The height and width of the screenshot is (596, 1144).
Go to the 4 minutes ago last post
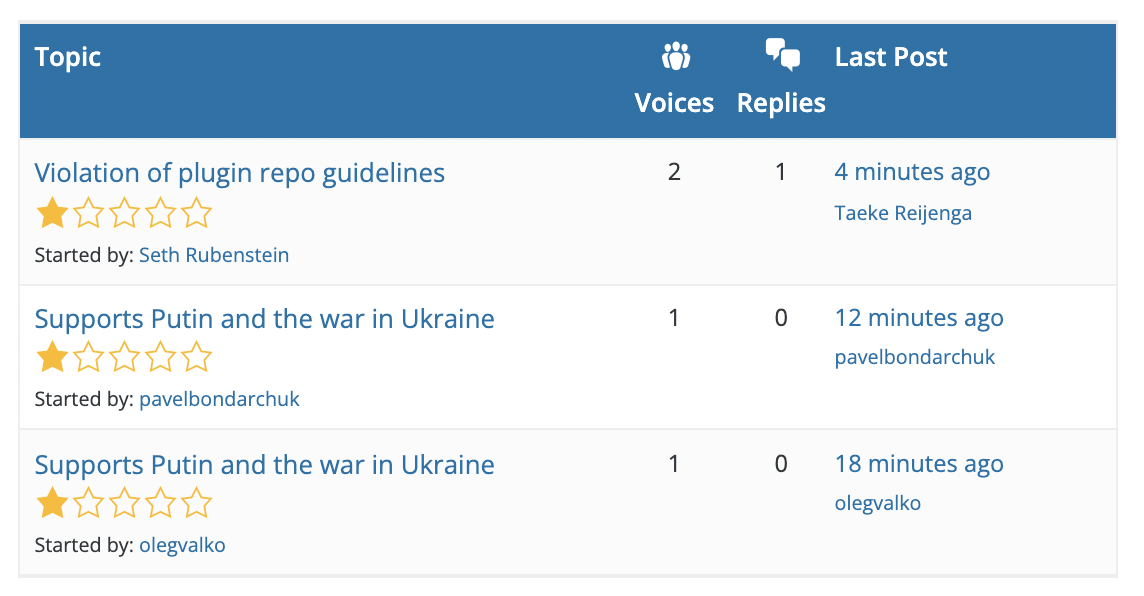click(912, 172)
